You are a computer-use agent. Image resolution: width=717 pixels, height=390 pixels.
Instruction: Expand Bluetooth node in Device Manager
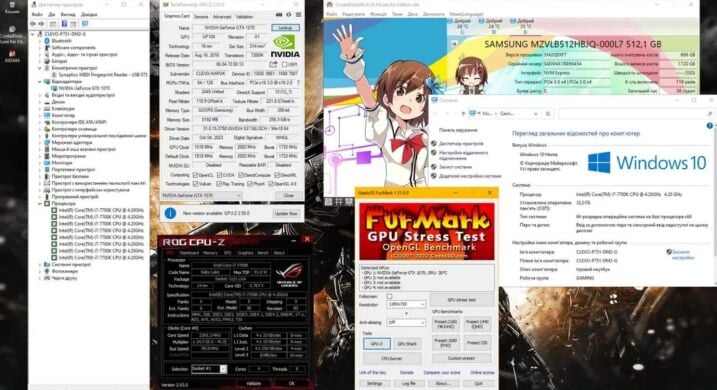40,41
